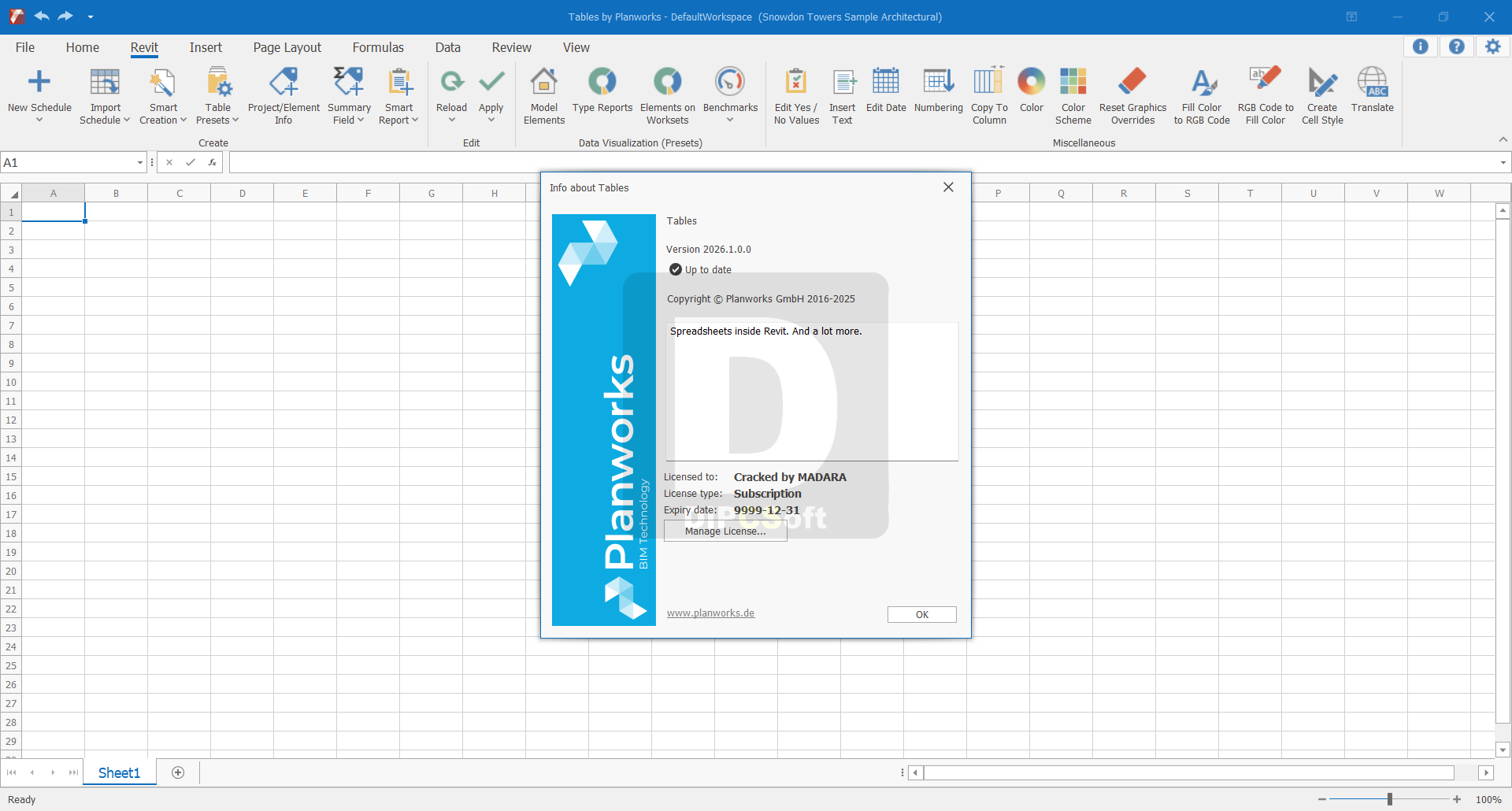Switch to the Page Layout tab
The width and height of the screenshot is (1512, 811).
[x=287, y=47]
